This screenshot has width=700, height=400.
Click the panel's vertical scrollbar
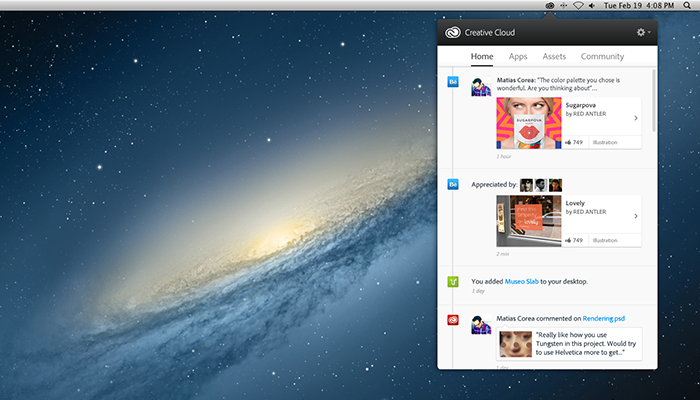654,100
